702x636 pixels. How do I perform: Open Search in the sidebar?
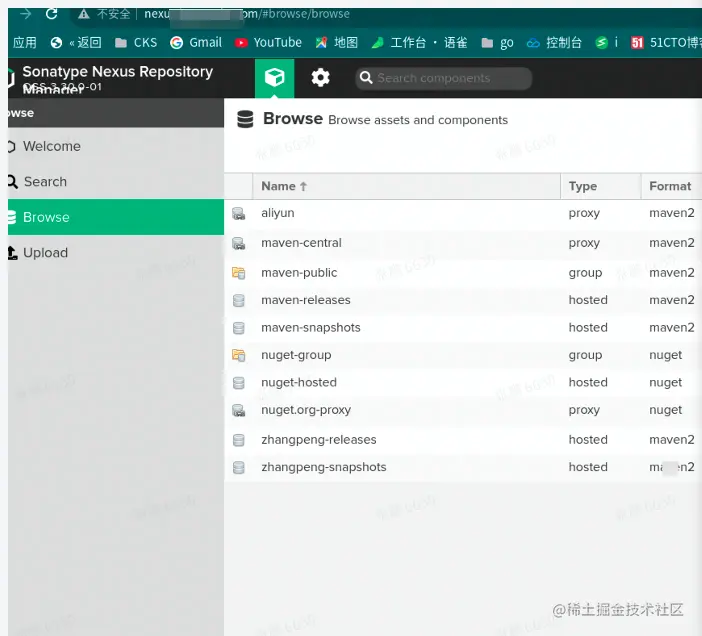(116, 181)
